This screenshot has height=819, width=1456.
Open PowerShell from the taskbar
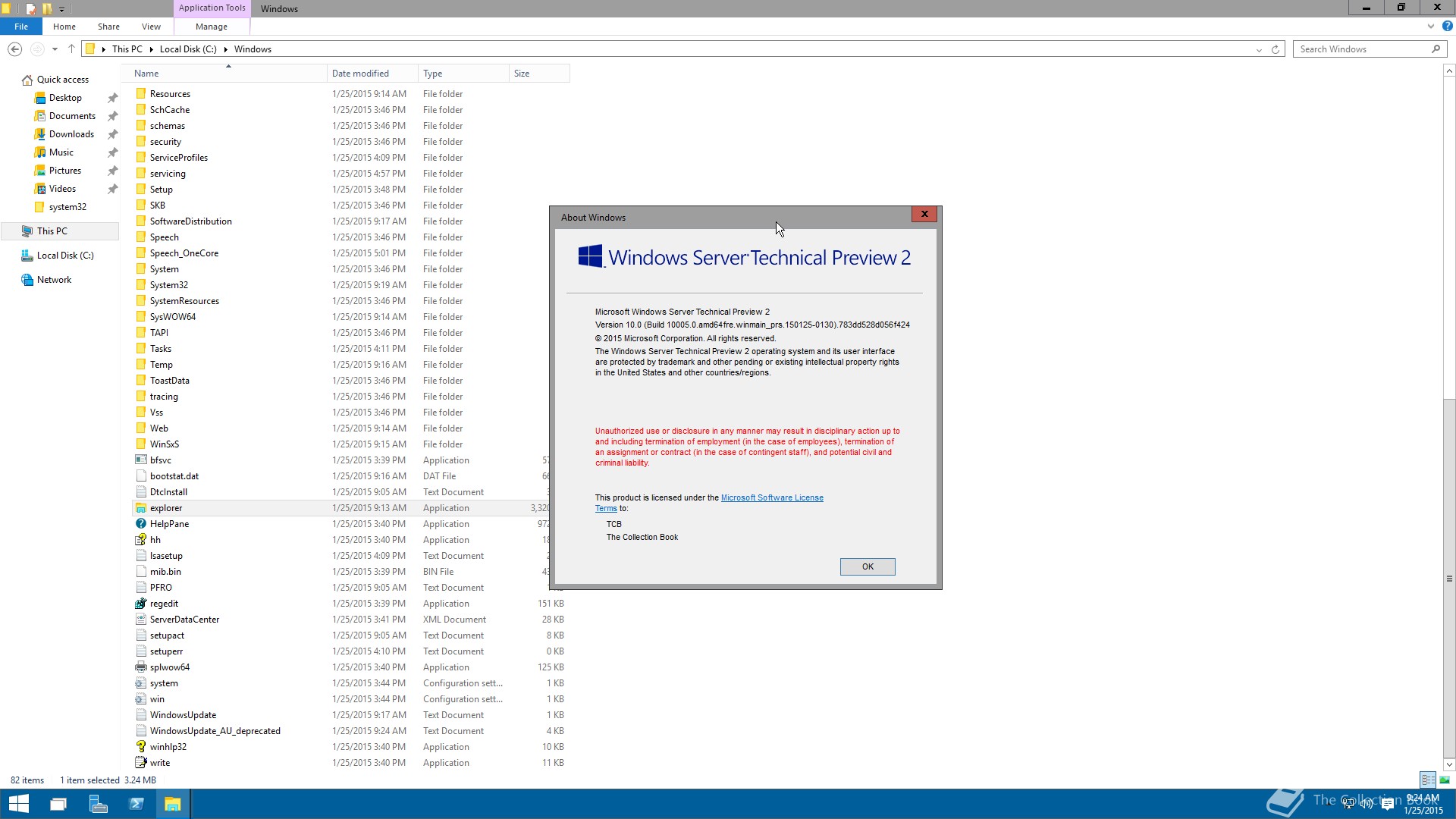136,804
